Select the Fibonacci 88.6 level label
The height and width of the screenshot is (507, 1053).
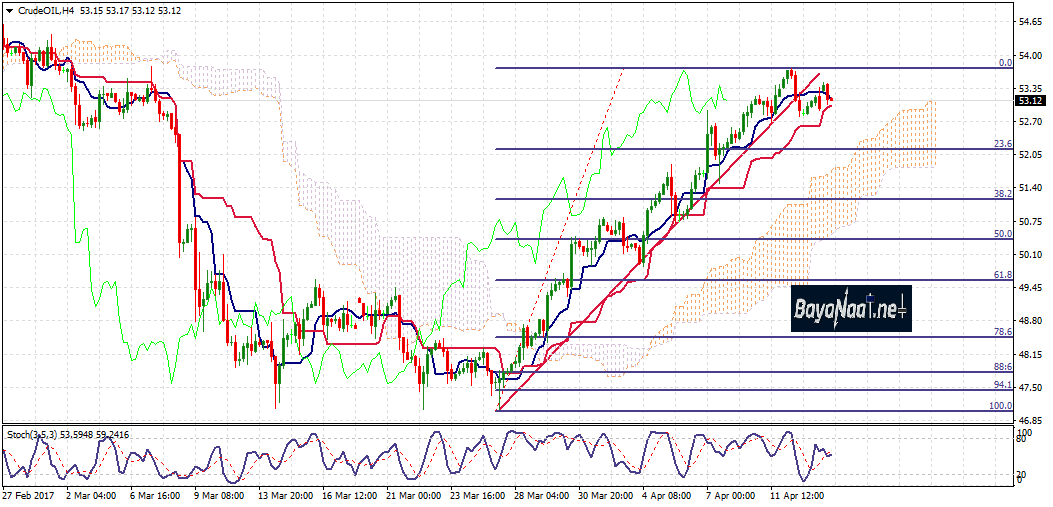[1003, 367]
